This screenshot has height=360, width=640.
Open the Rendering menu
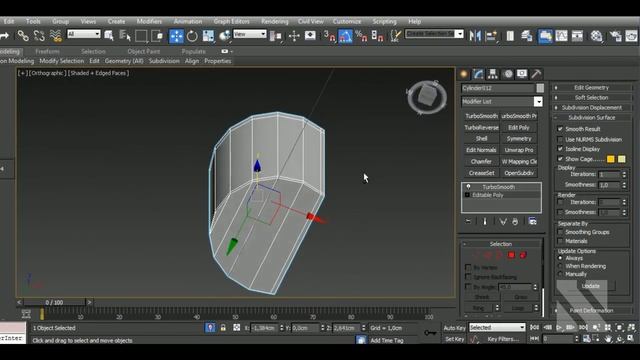(275, 21)
